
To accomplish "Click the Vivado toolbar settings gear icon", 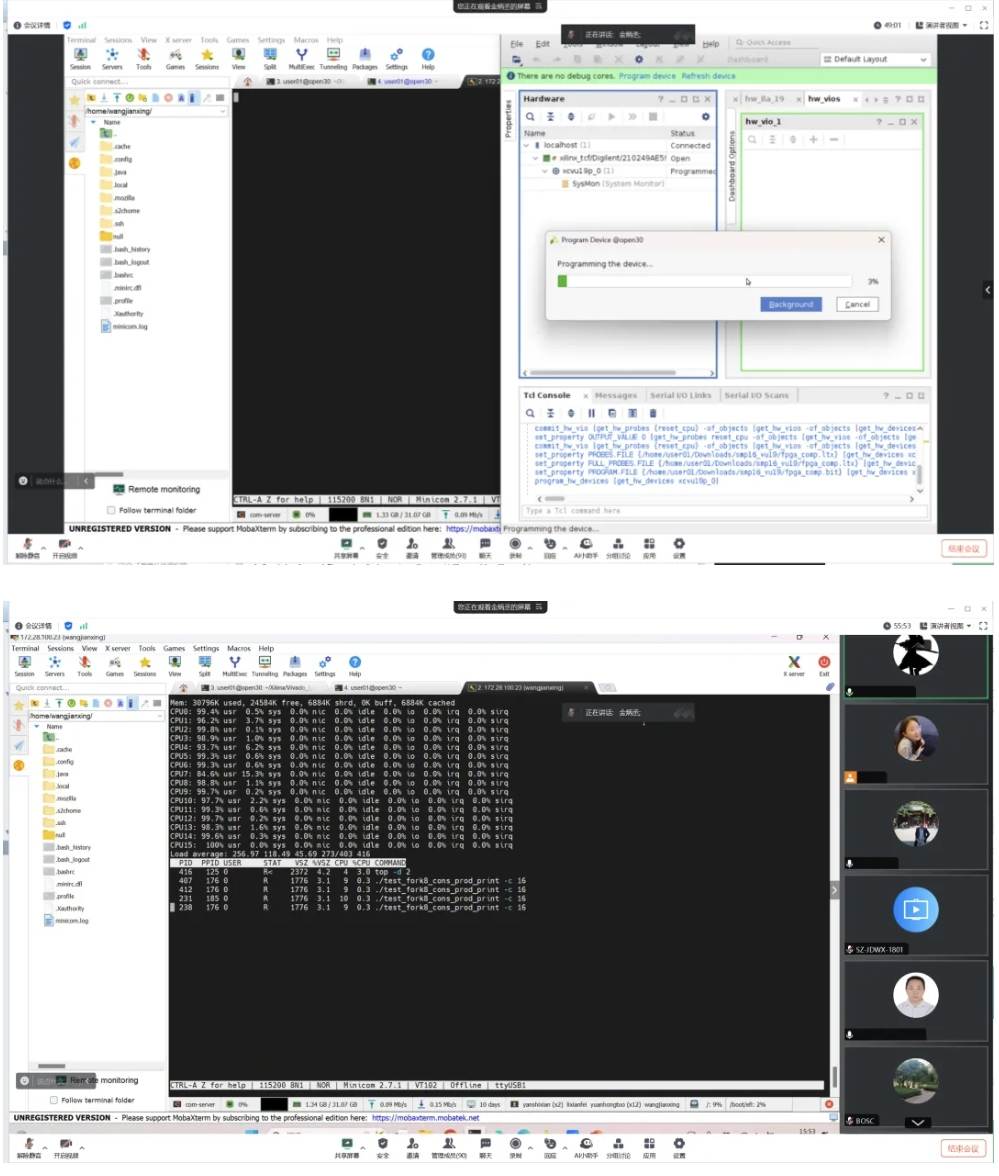I will (638, 59).
